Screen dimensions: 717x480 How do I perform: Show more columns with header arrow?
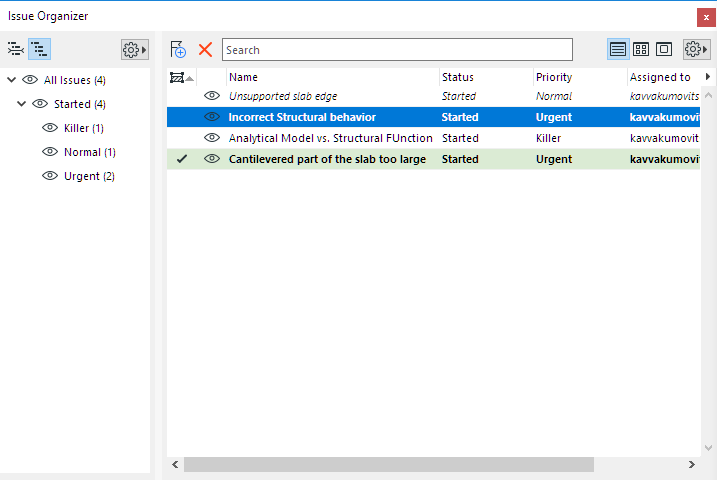pyautogui.click(x=708, y=77)
